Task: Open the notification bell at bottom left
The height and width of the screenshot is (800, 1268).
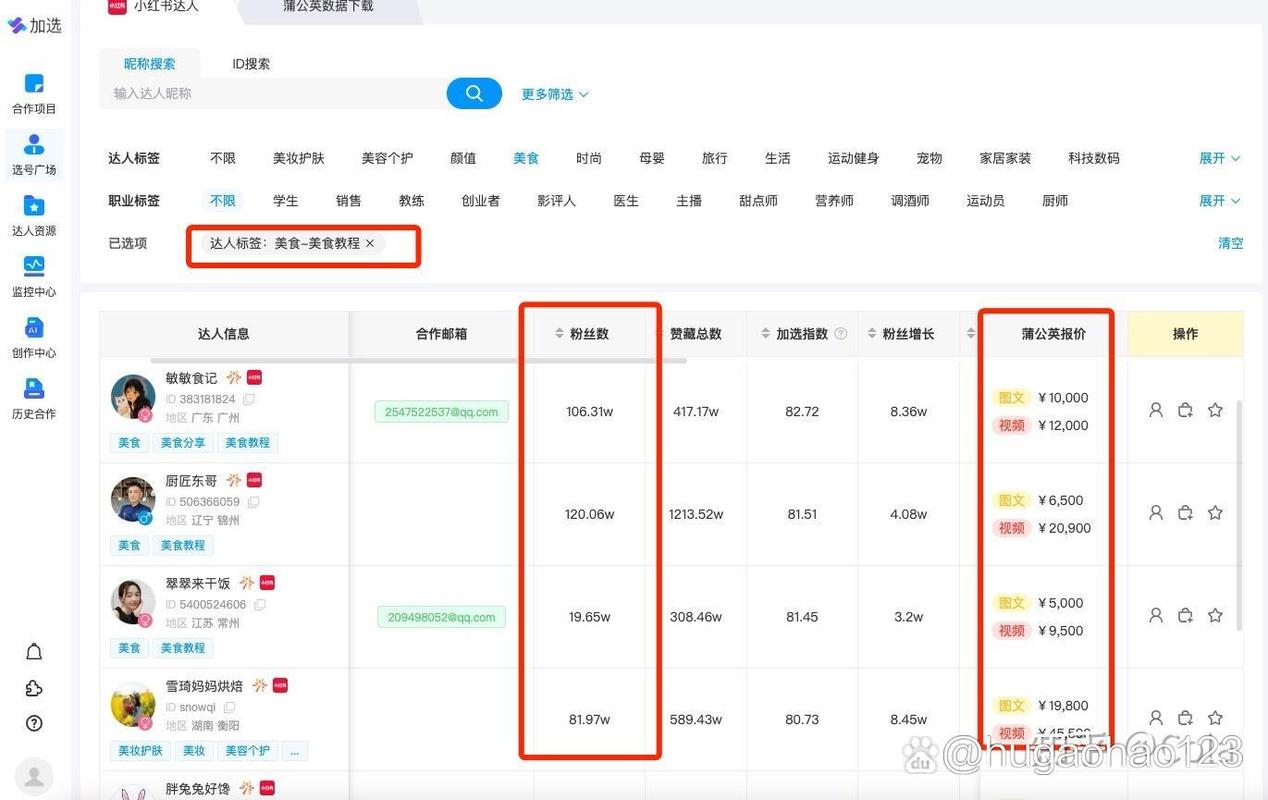Action: pos(33,651)
